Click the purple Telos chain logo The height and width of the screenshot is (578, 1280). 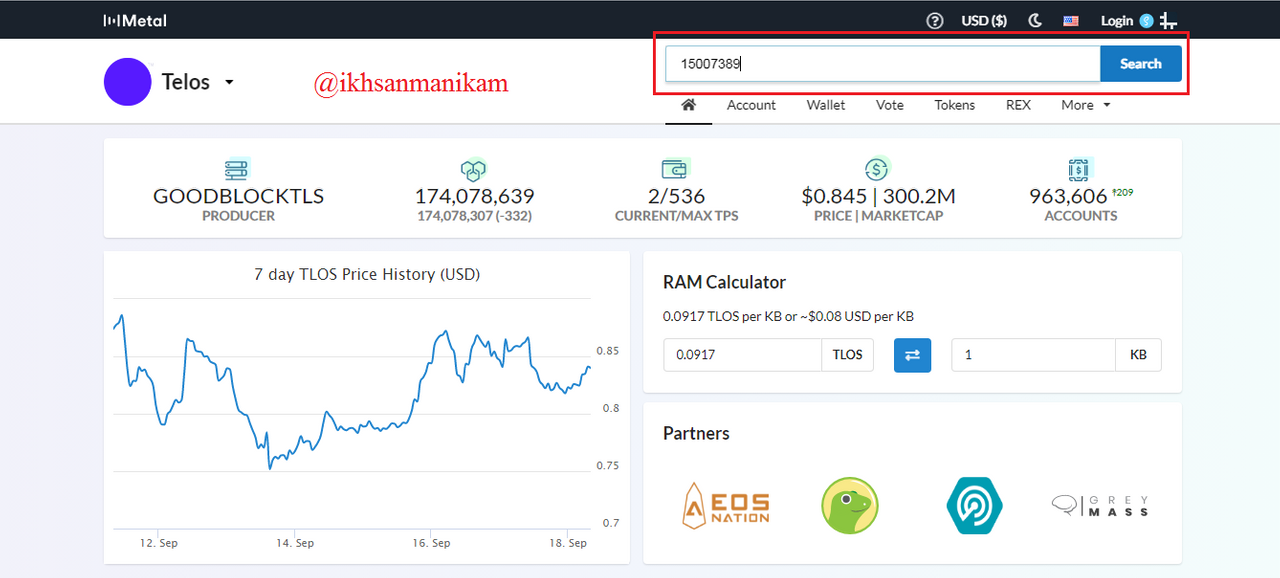click(x=127, y=82)
